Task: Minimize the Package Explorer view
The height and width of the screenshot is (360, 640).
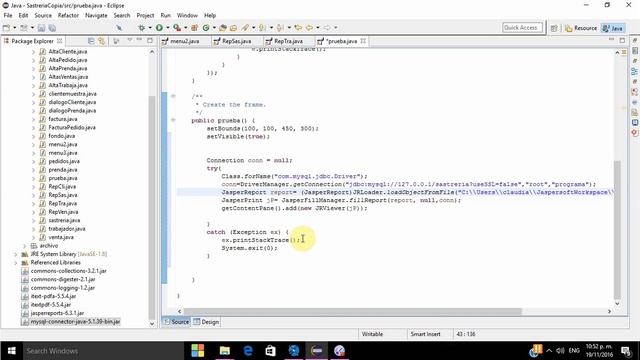Action: pyautogui.click(x=140, y=40)
